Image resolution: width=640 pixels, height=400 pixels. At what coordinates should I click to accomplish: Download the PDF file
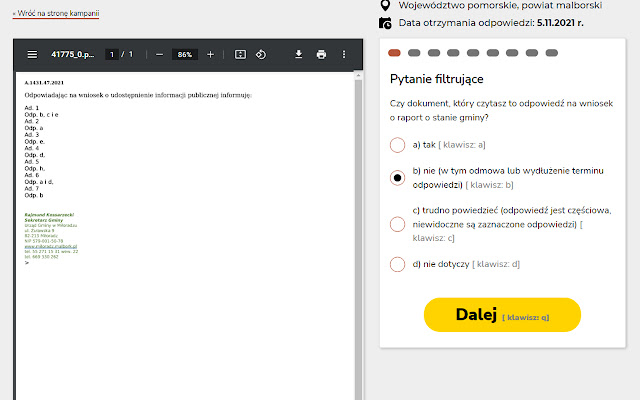[299, 54]
